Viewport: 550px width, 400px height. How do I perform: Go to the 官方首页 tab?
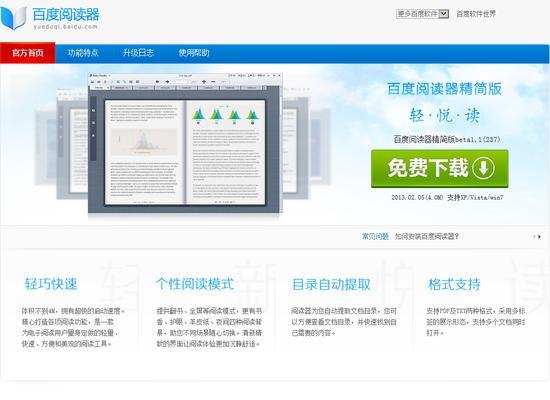click(28, 53)
